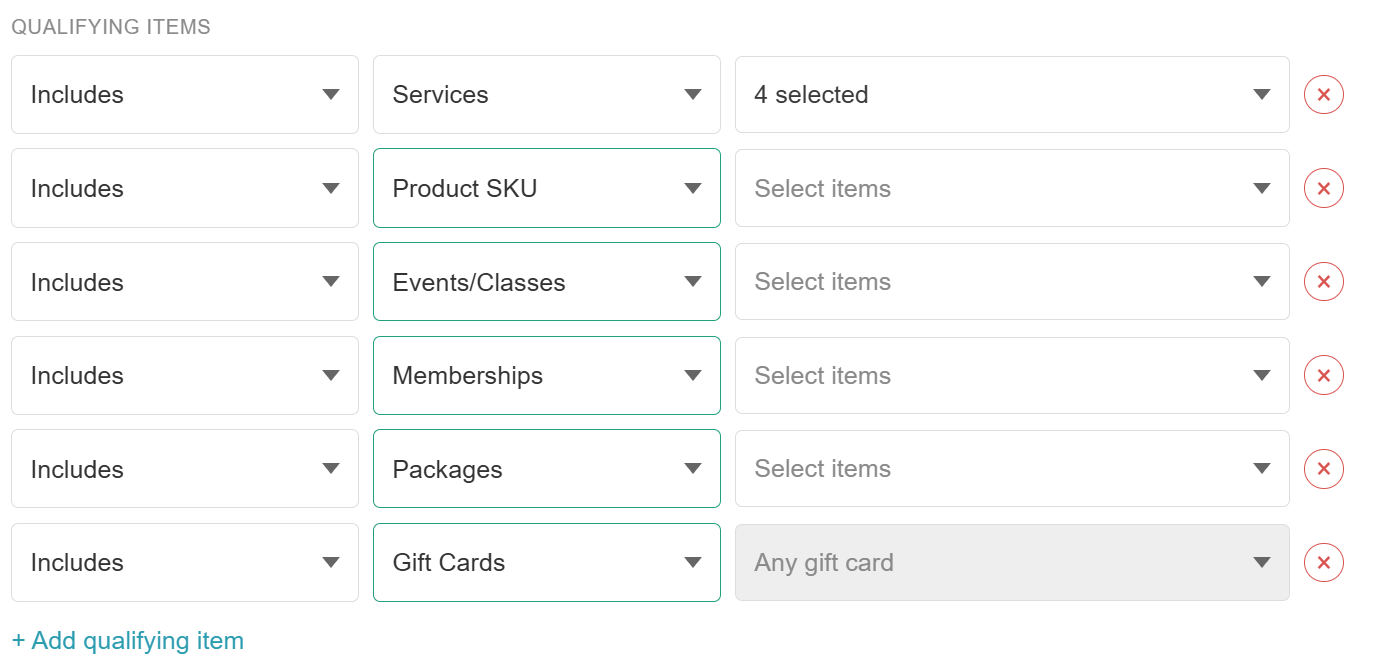The image size is (1379, 665).
Task: Open Select items dropdown for Product SKU
Action: point(1012,188)
